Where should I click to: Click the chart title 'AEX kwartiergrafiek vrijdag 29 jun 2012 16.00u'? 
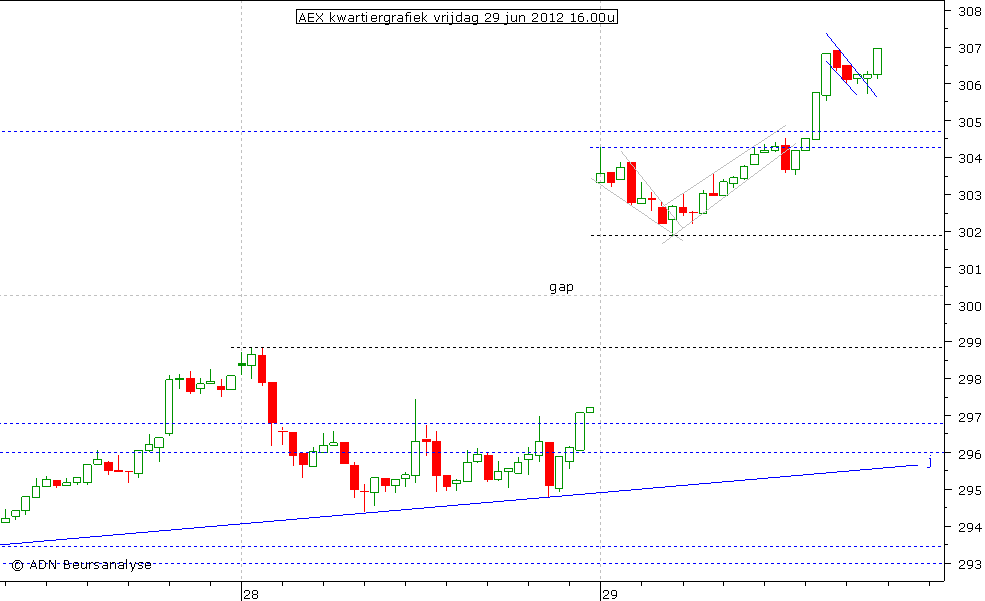[457, 17]
